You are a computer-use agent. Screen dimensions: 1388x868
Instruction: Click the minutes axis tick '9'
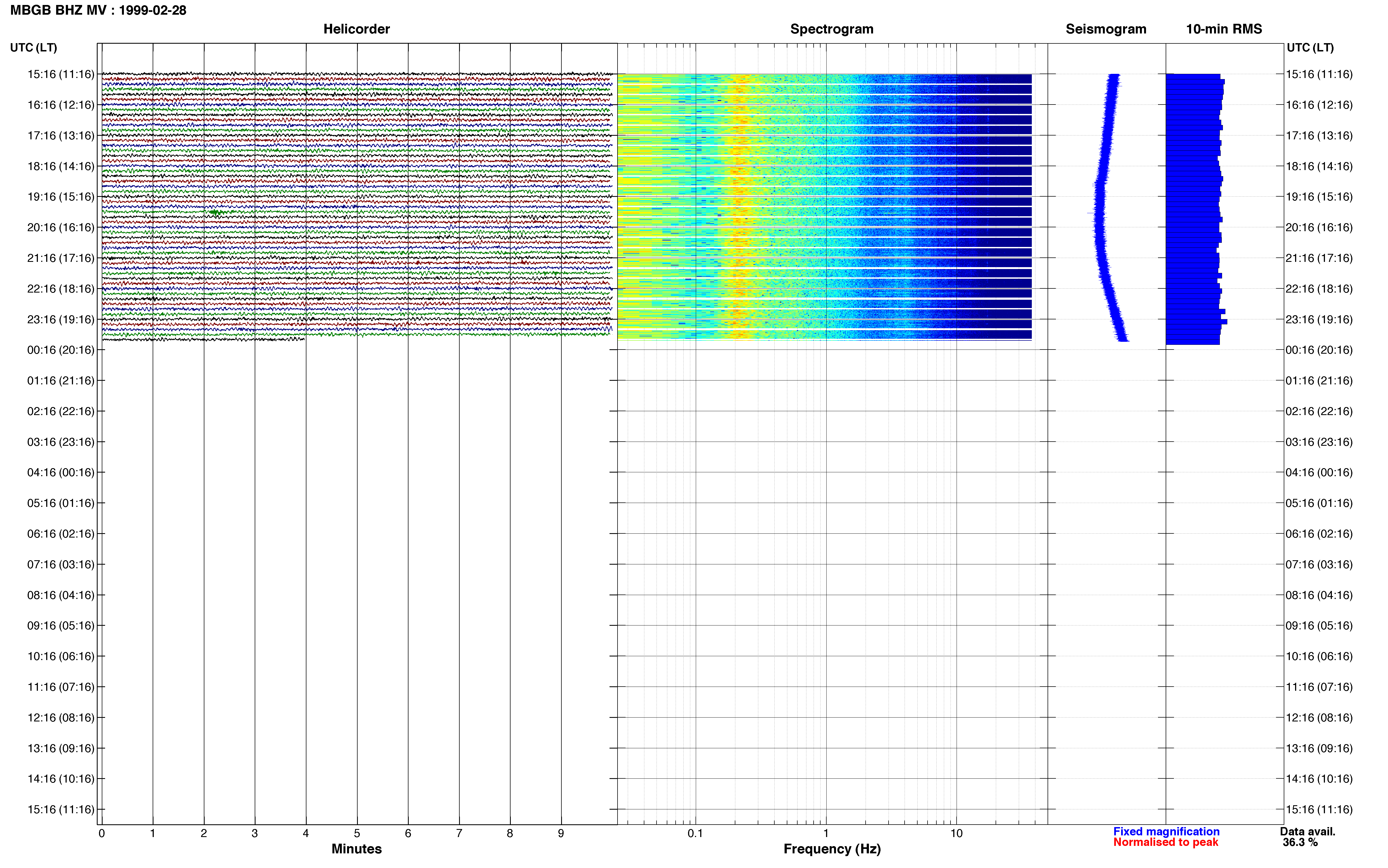561,833
